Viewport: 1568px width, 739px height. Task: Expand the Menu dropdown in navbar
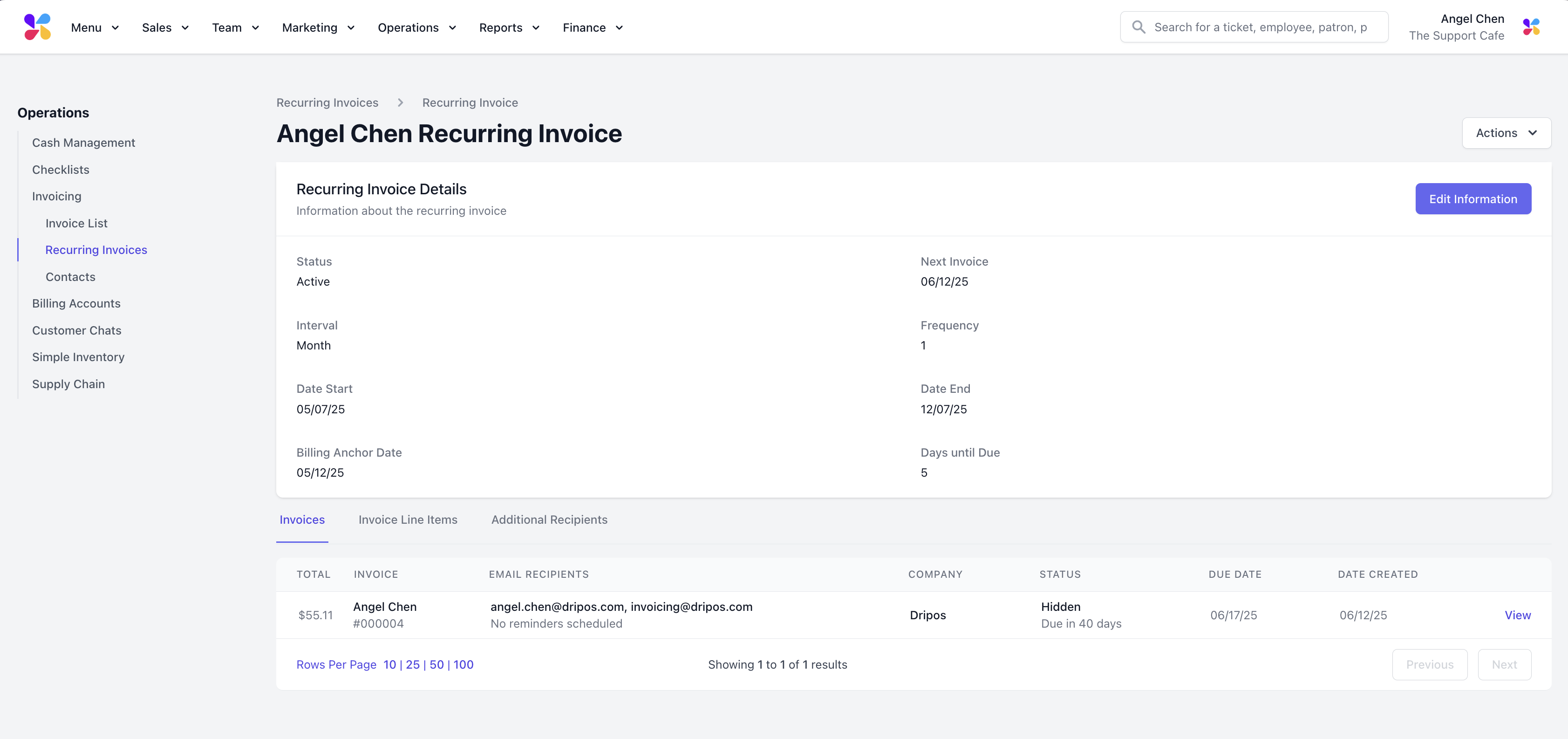[x=95, y=27]
